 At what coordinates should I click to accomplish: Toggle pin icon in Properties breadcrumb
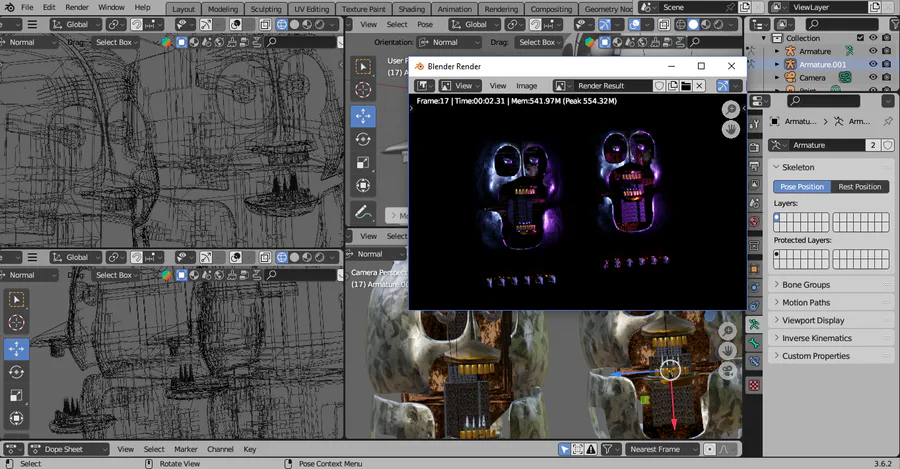[888, 121]
